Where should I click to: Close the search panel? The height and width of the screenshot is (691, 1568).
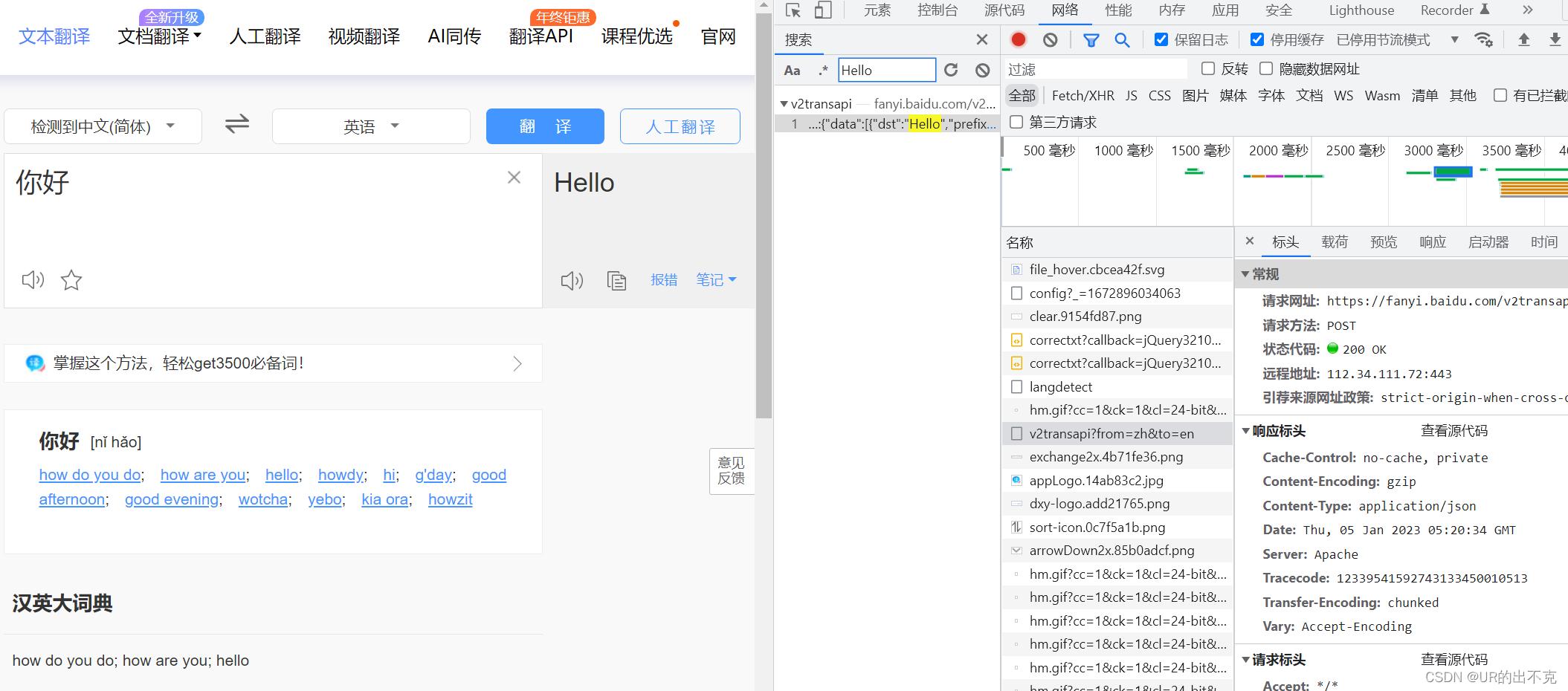982,39
